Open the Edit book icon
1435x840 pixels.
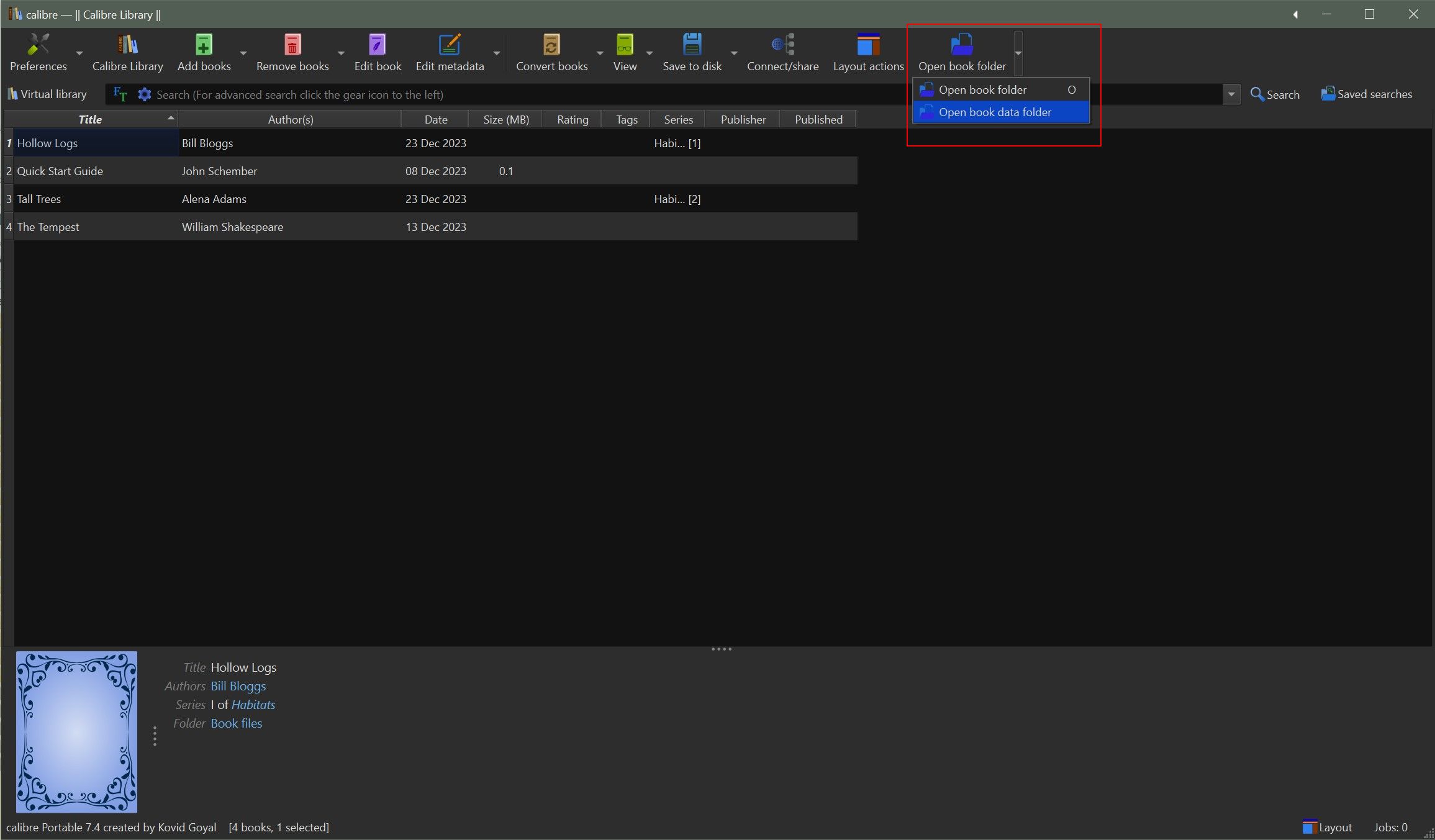coord(377,45)
